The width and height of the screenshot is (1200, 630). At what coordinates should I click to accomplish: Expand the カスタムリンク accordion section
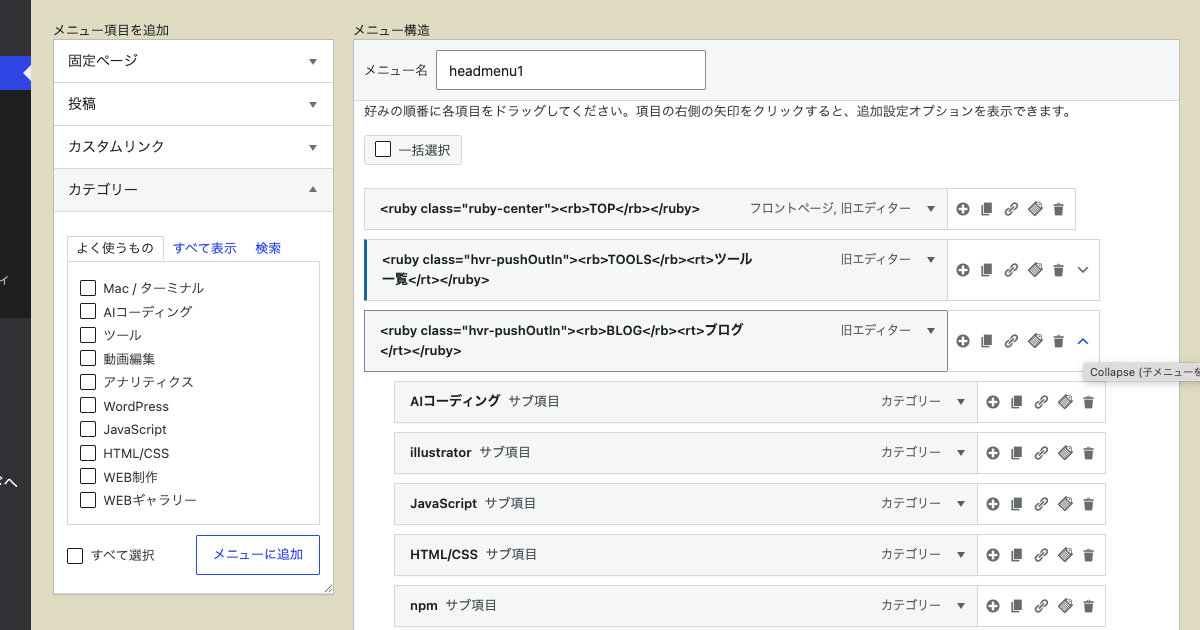(193, 147)
